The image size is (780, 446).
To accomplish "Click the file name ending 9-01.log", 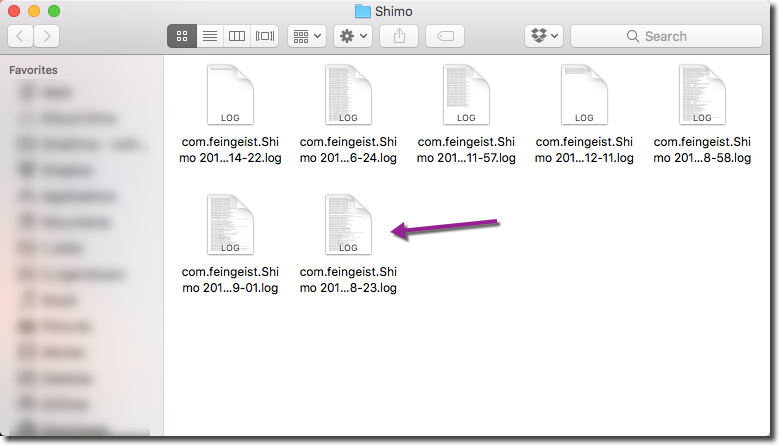I will click(x=230, y=280).
